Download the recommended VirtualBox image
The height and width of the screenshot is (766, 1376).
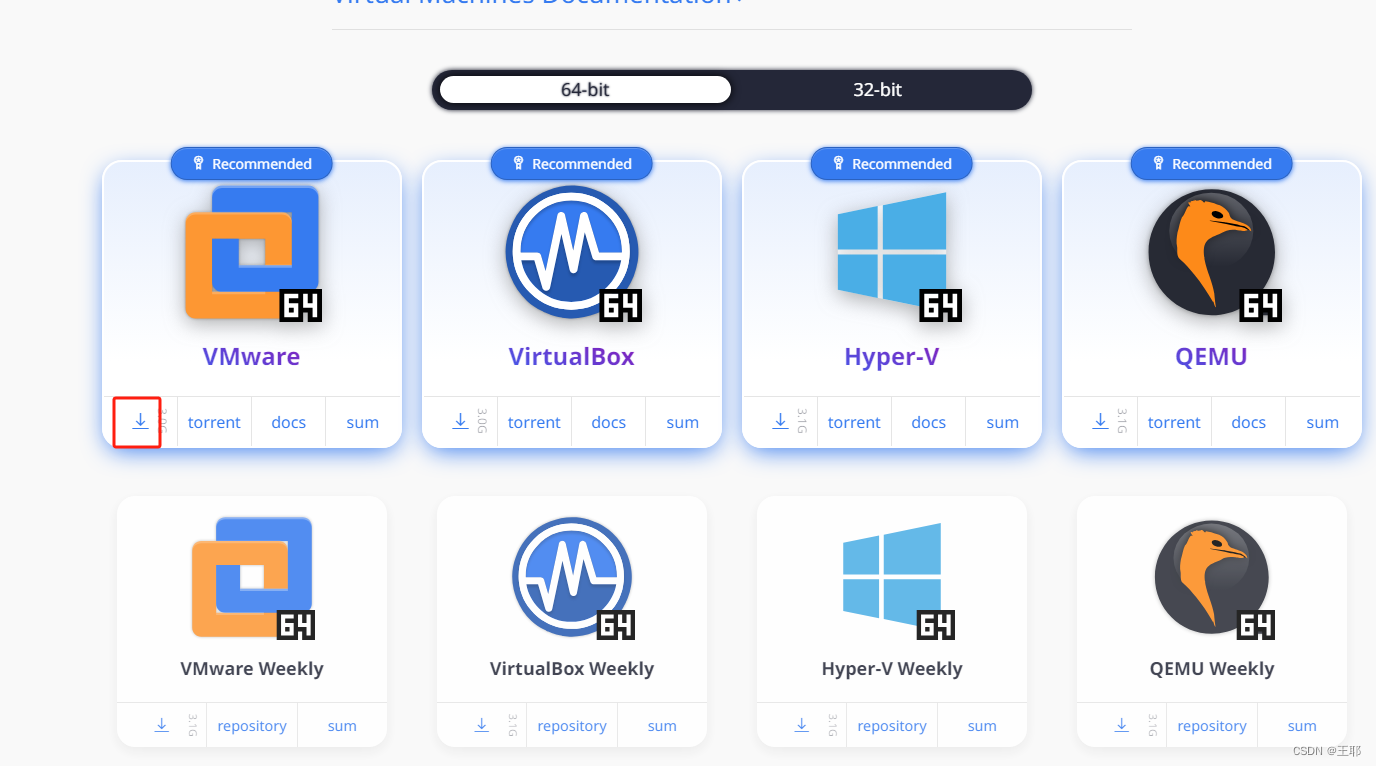tap(461, 421)
